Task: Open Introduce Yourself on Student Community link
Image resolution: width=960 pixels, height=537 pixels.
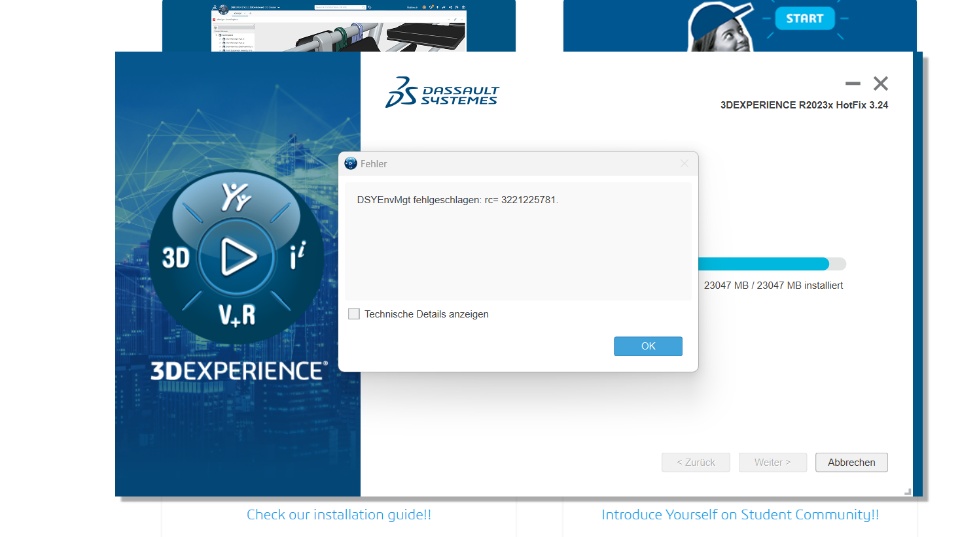Action: (740, 514)
